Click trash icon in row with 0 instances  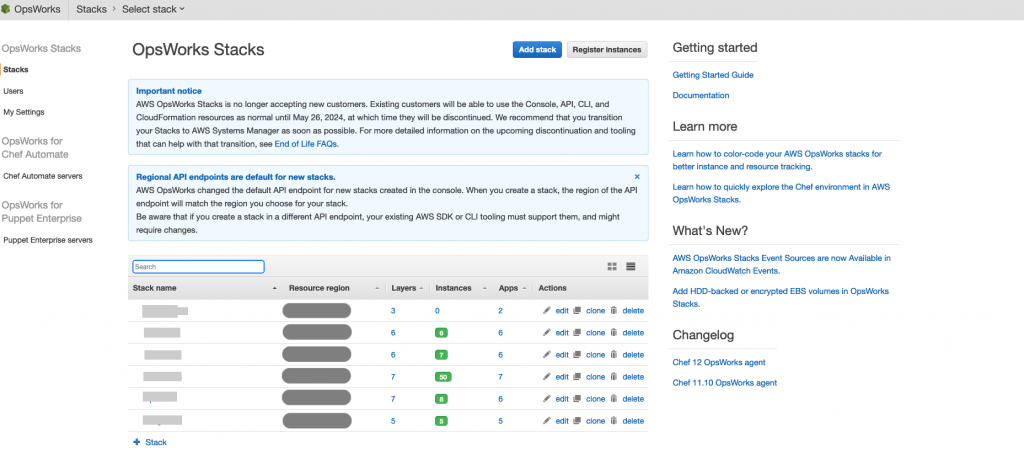coord(613,311)
